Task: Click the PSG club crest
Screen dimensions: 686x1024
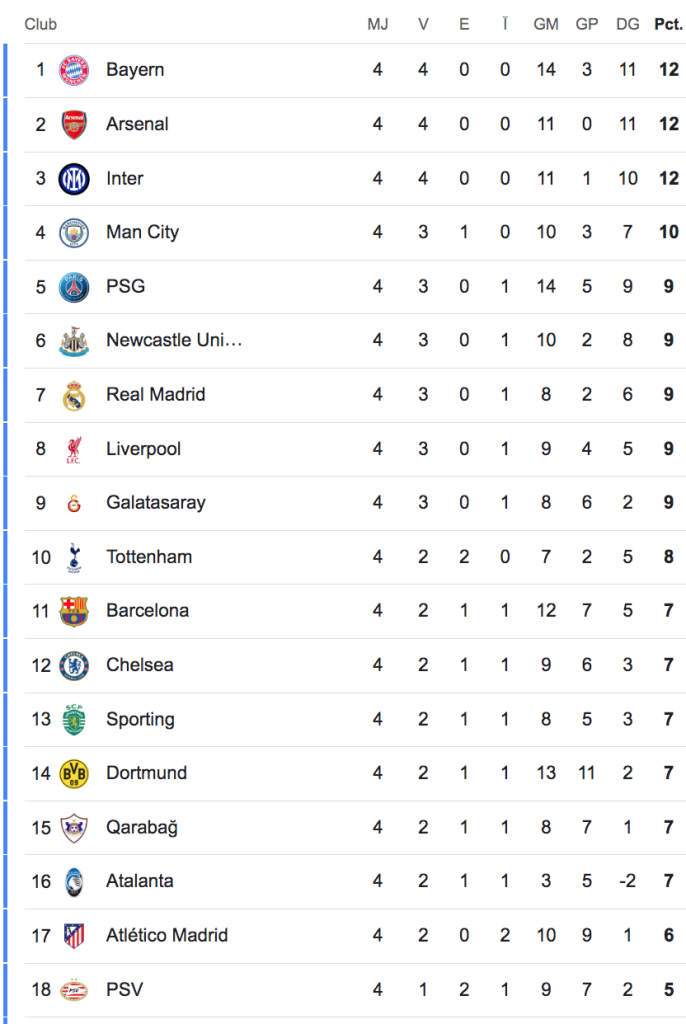Action: tap(74, 287)
